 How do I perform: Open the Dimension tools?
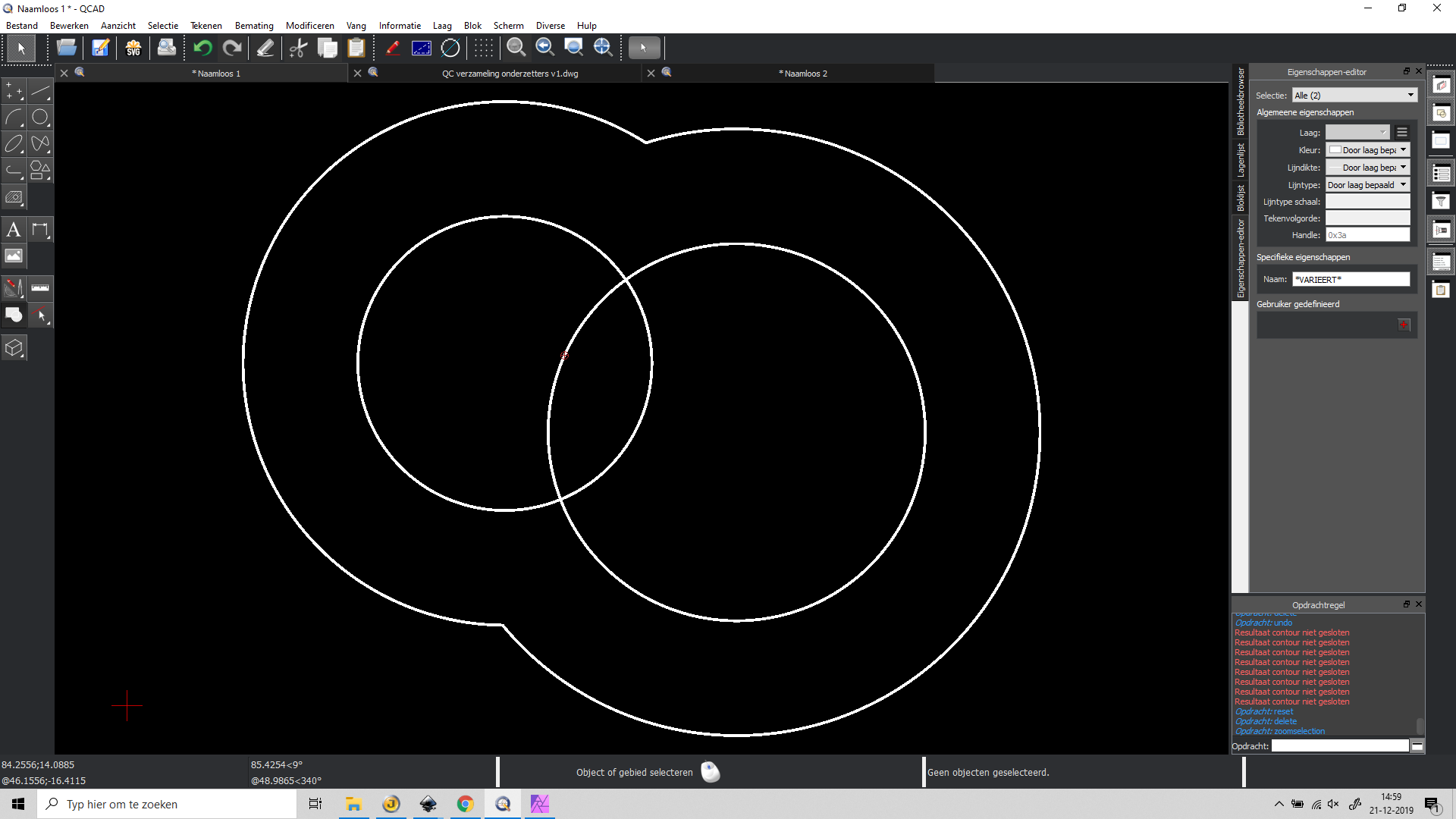[40, 230]
